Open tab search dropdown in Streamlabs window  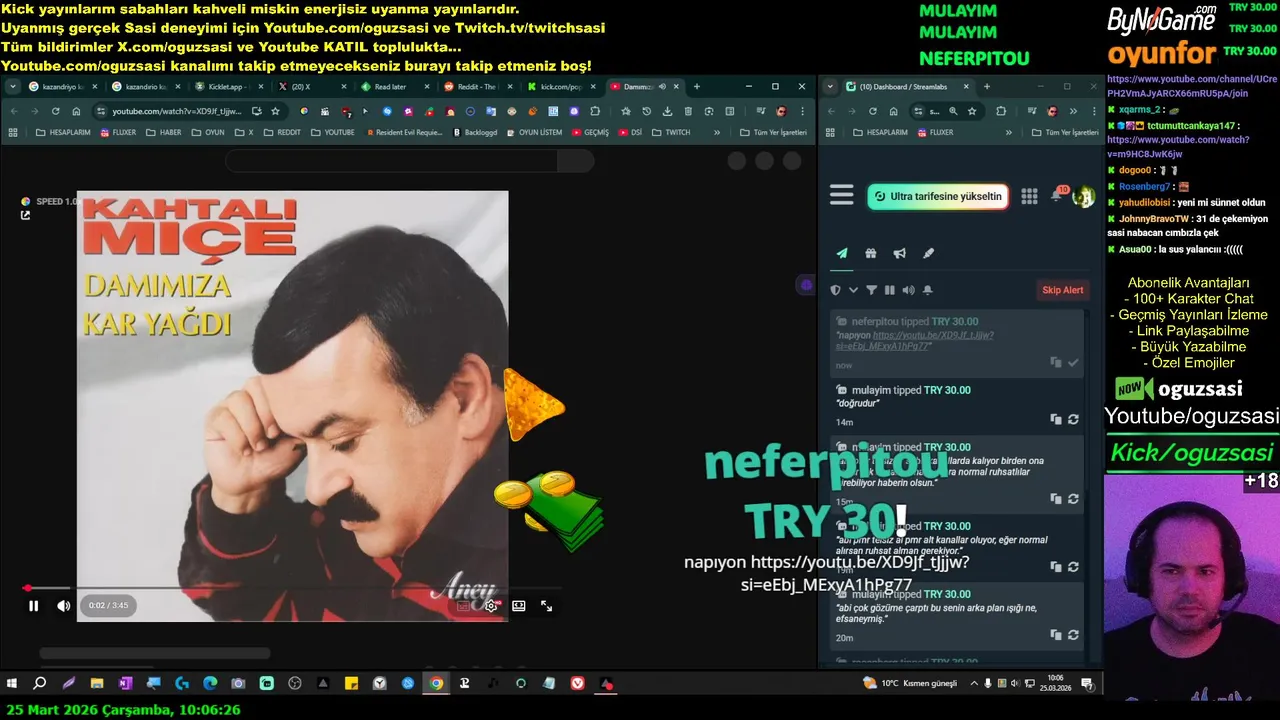click(x=830, y=87)
